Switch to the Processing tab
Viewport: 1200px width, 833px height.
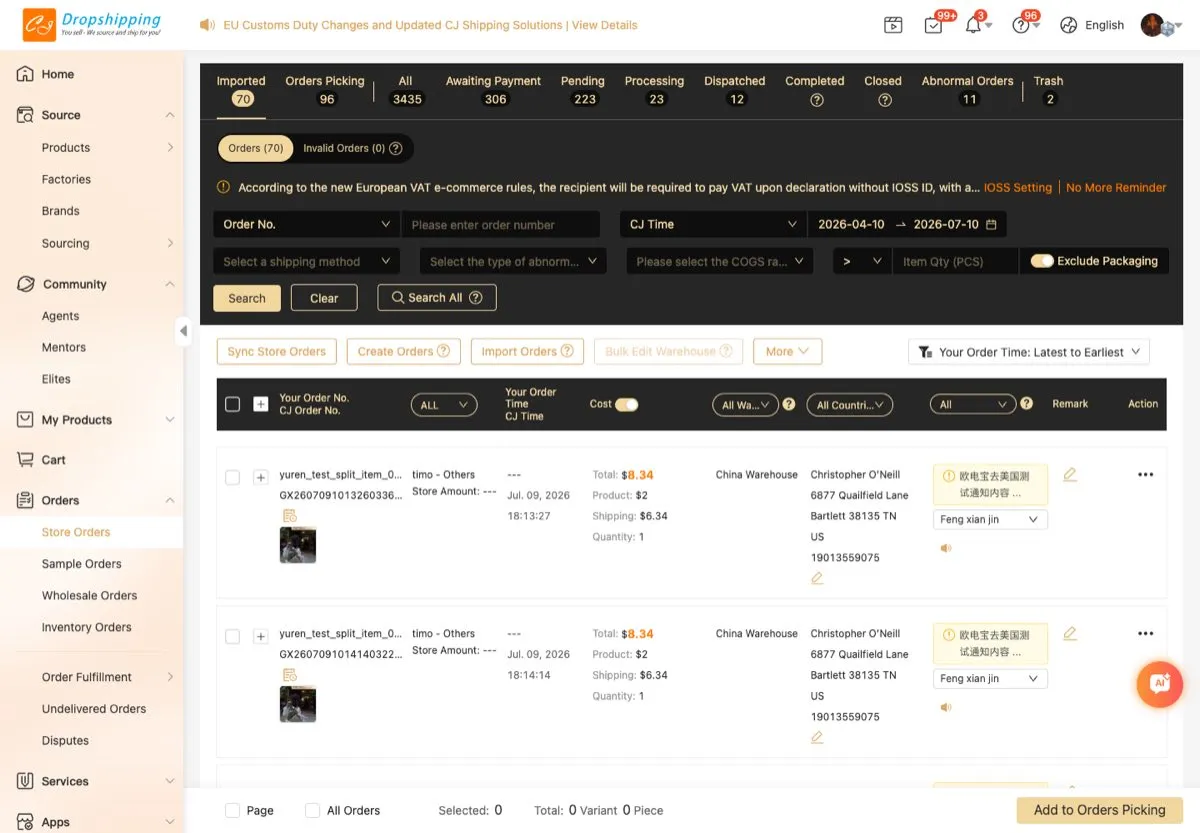pos(654,90)
